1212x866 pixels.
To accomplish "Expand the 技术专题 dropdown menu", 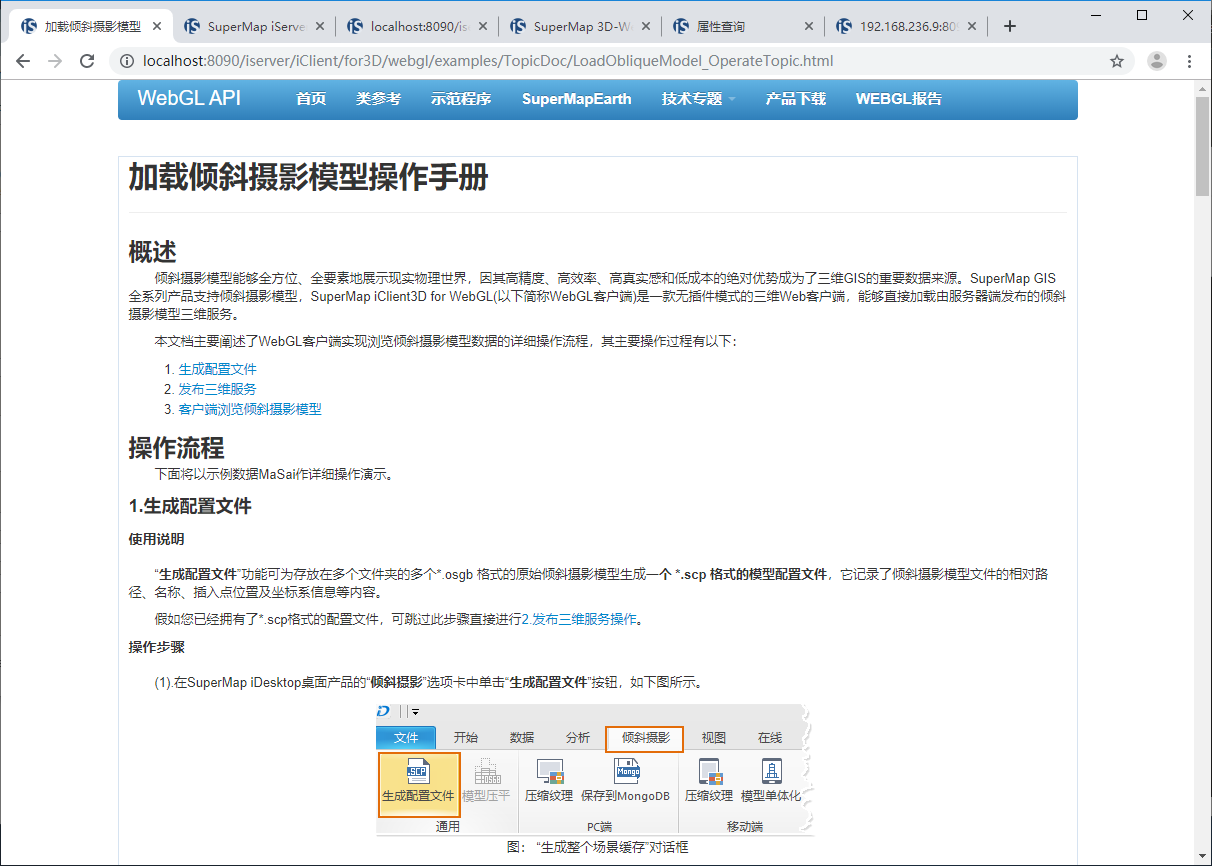I will coord(698,99).
